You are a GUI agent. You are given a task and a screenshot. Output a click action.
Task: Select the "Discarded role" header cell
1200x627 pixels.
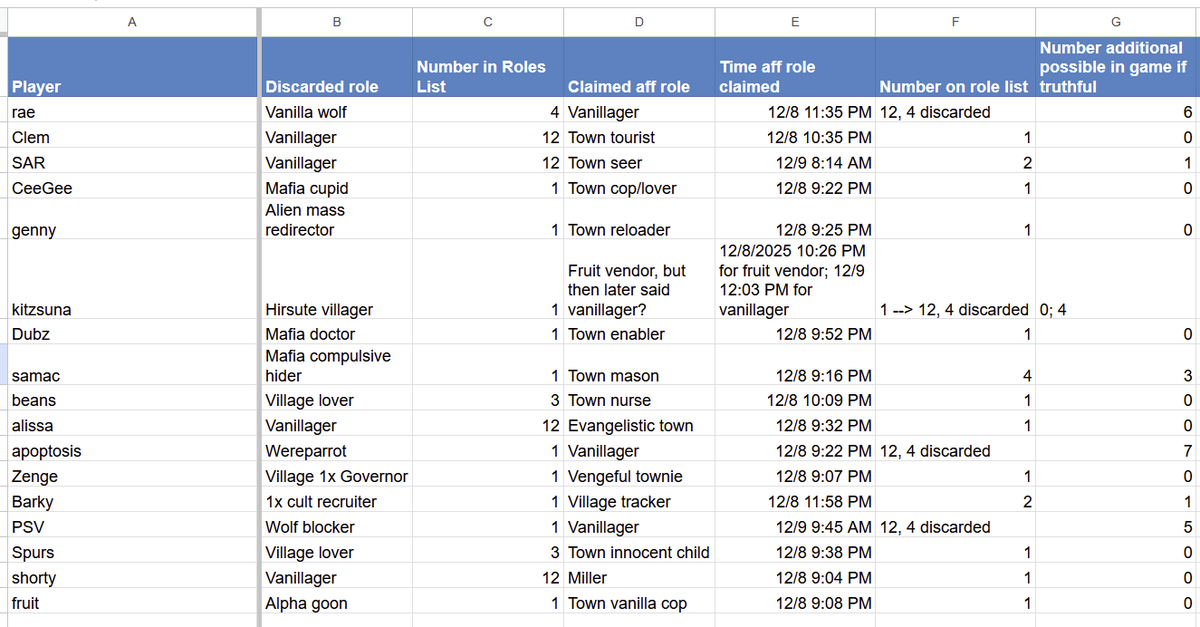pyautogui.click(x=322, y=87)
